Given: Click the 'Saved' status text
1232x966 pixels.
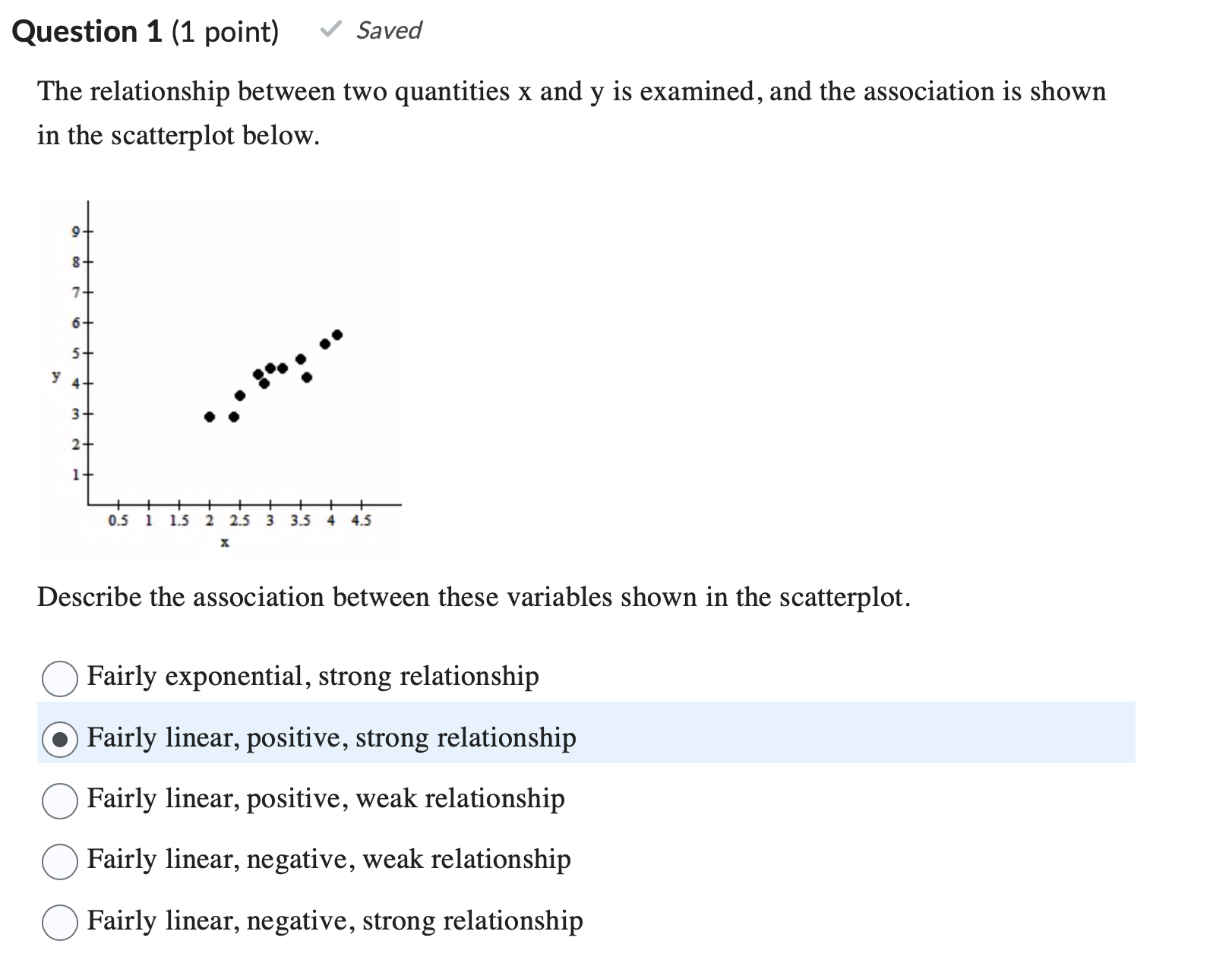Looking at the screenshot, I should (x=388, y=30).
